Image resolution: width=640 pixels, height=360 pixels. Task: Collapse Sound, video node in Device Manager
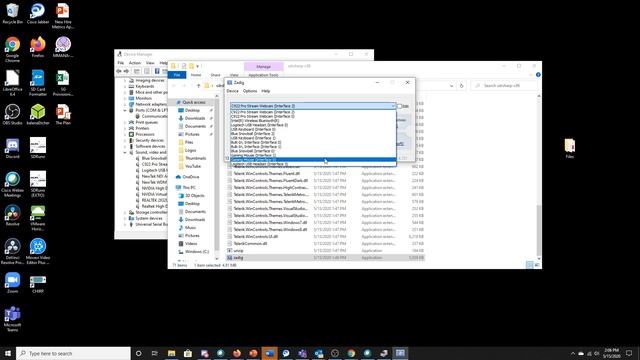coord(125,152)
